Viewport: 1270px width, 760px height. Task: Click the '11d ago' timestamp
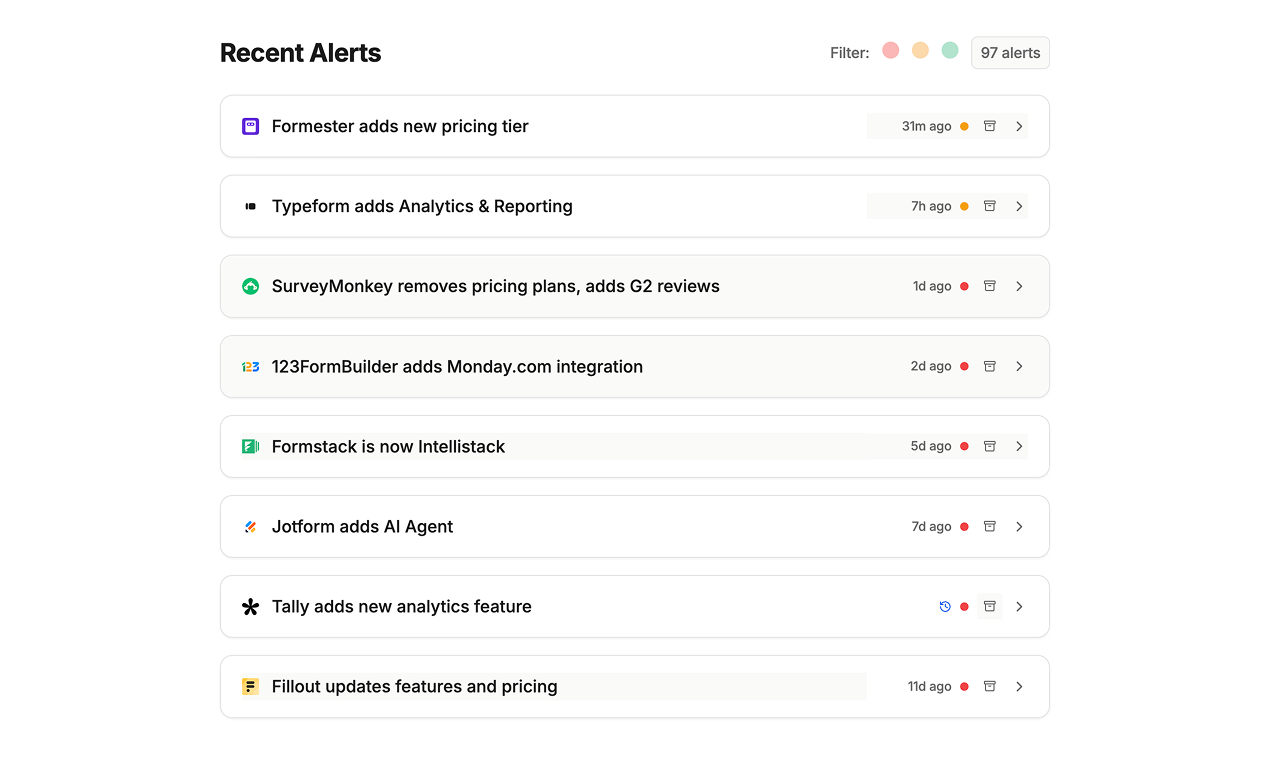click(929, 686)
